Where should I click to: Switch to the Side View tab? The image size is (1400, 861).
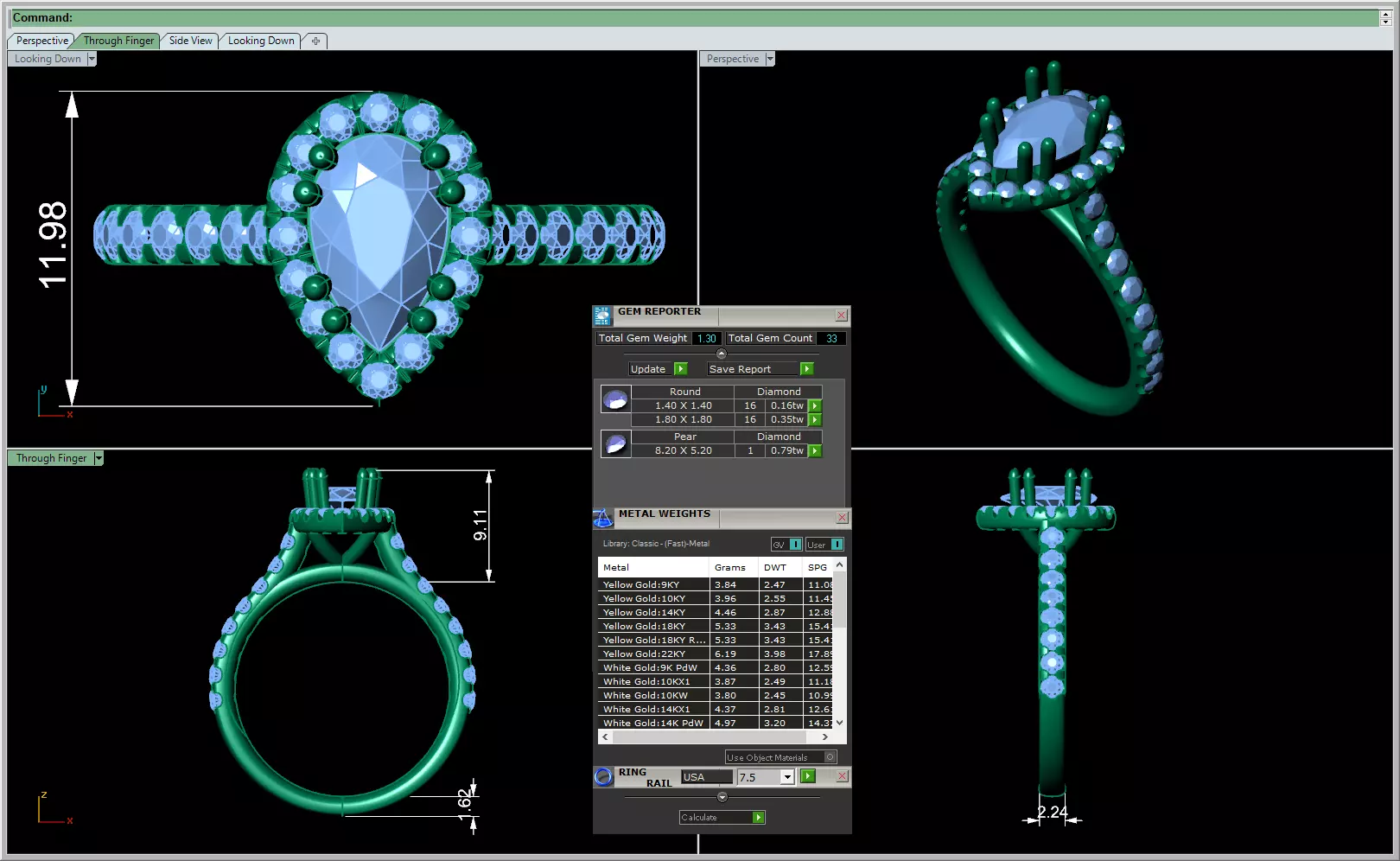pos(190,41)
